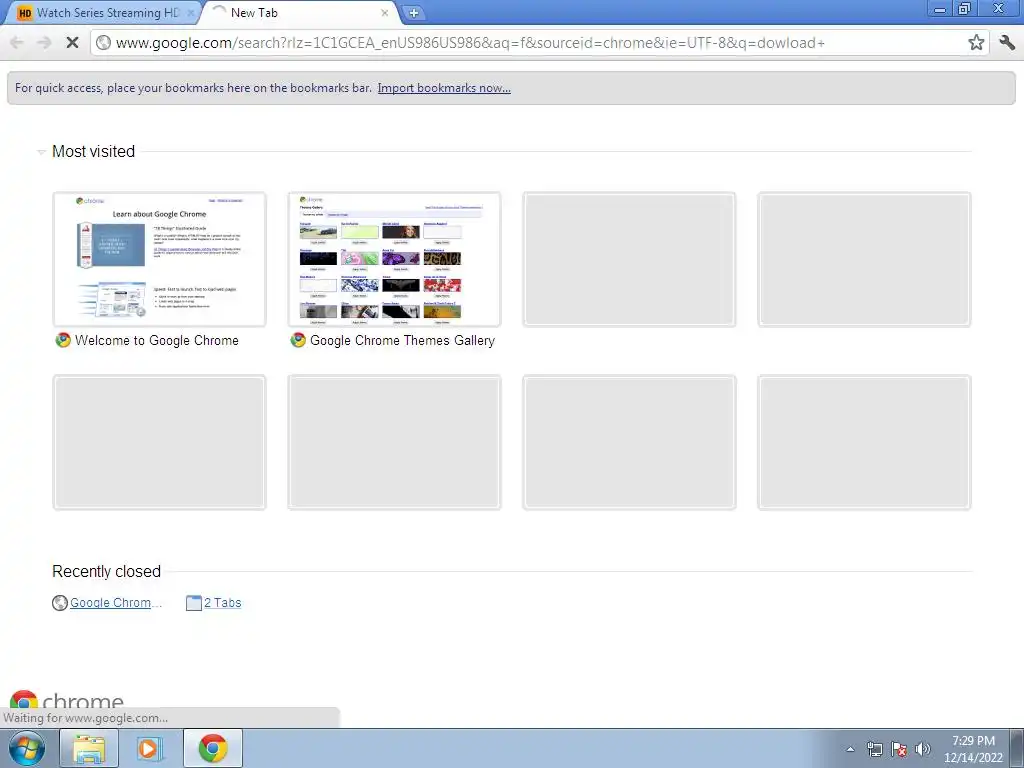Open a new tab with the plus button
This screenshot has height=768, width=1024.
pos(413,12)
